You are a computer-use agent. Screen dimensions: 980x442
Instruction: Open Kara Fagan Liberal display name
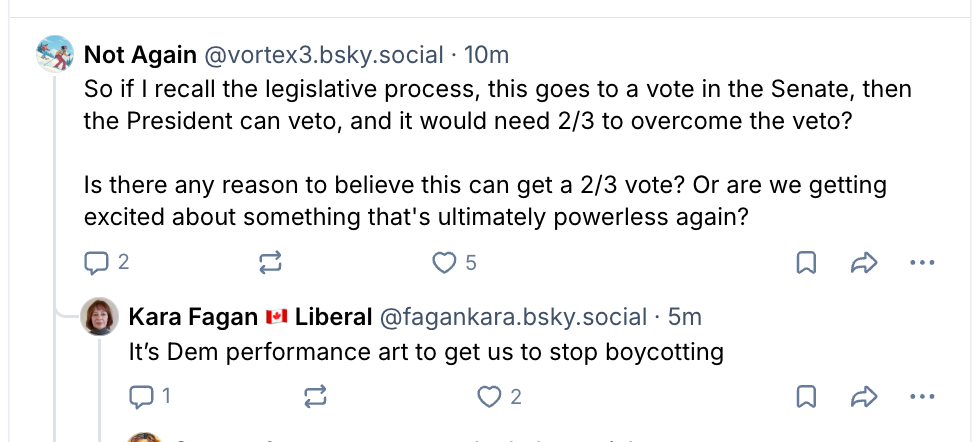250,317
